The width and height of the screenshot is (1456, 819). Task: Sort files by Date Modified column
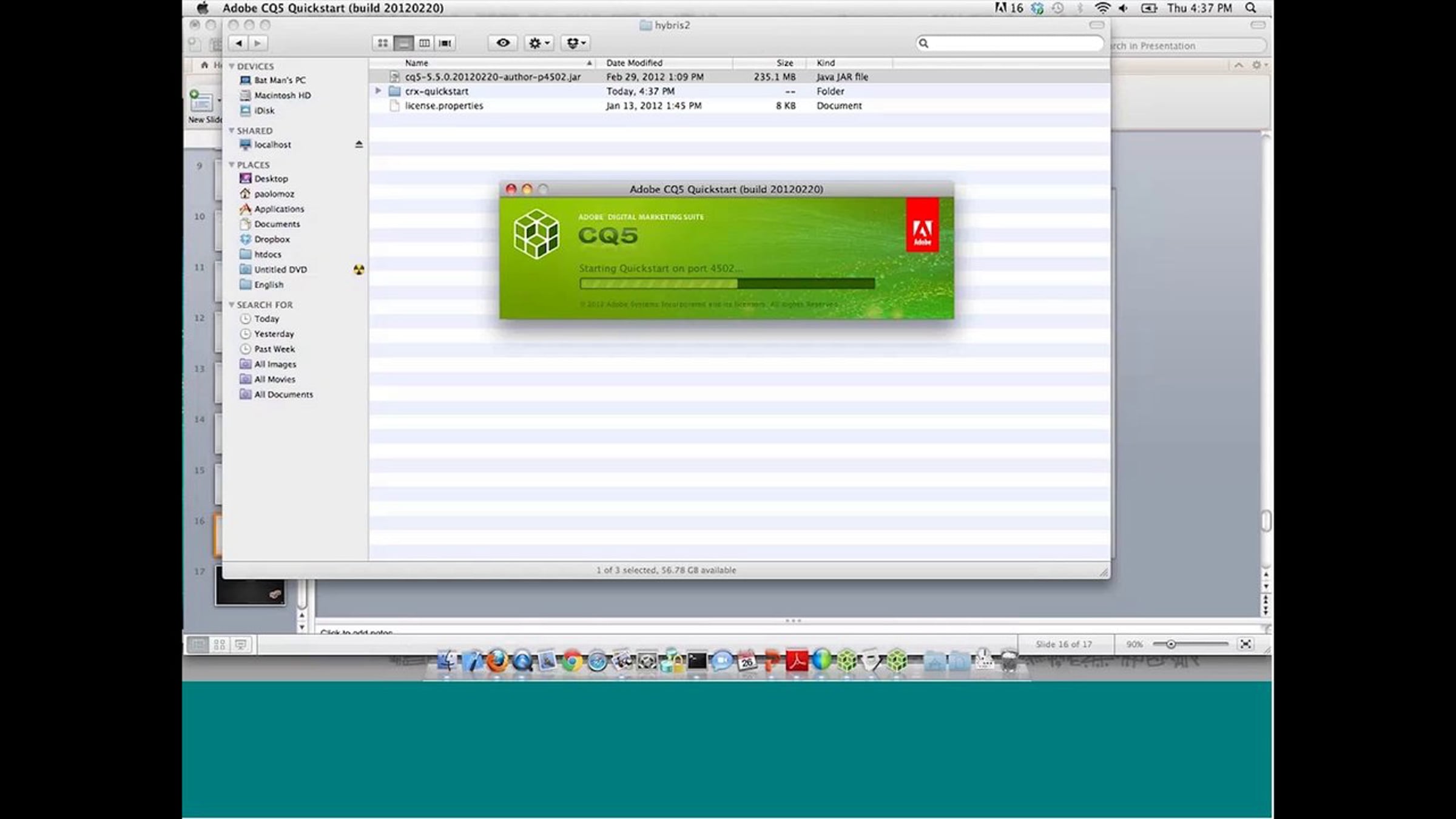pos(634,63)
